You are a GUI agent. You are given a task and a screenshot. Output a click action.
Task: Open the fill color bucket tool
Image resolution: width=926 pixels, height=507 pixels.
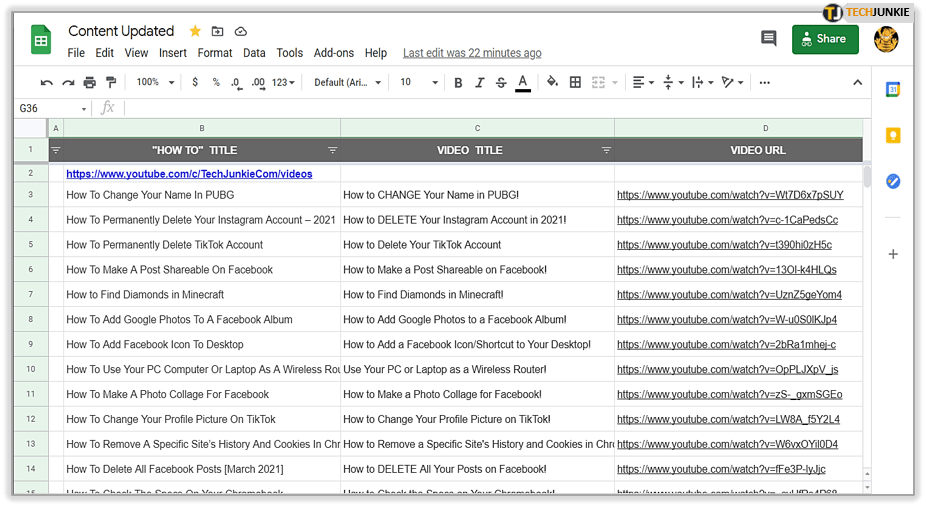(552, 83)
